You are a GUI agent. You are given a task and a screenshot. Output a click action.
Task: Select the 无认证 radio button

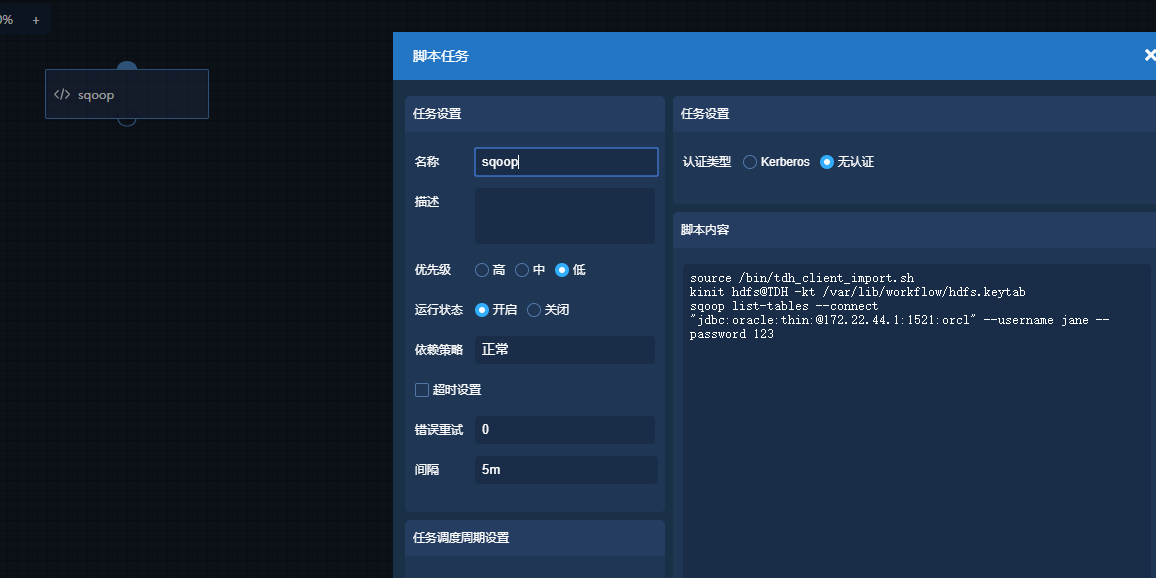(827, 162)
